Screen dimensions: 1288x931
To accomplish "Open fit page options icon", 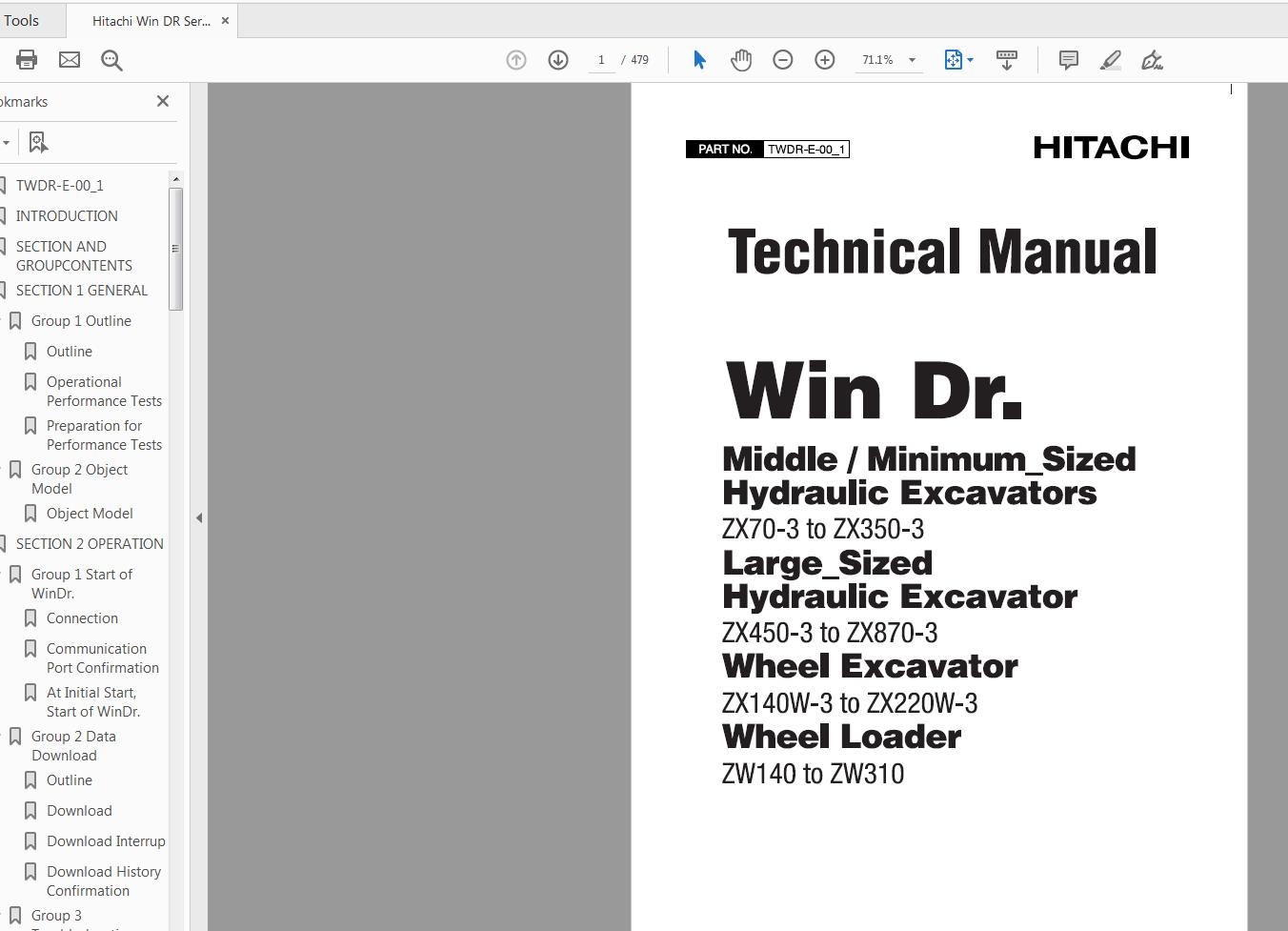I will (954, 60).
